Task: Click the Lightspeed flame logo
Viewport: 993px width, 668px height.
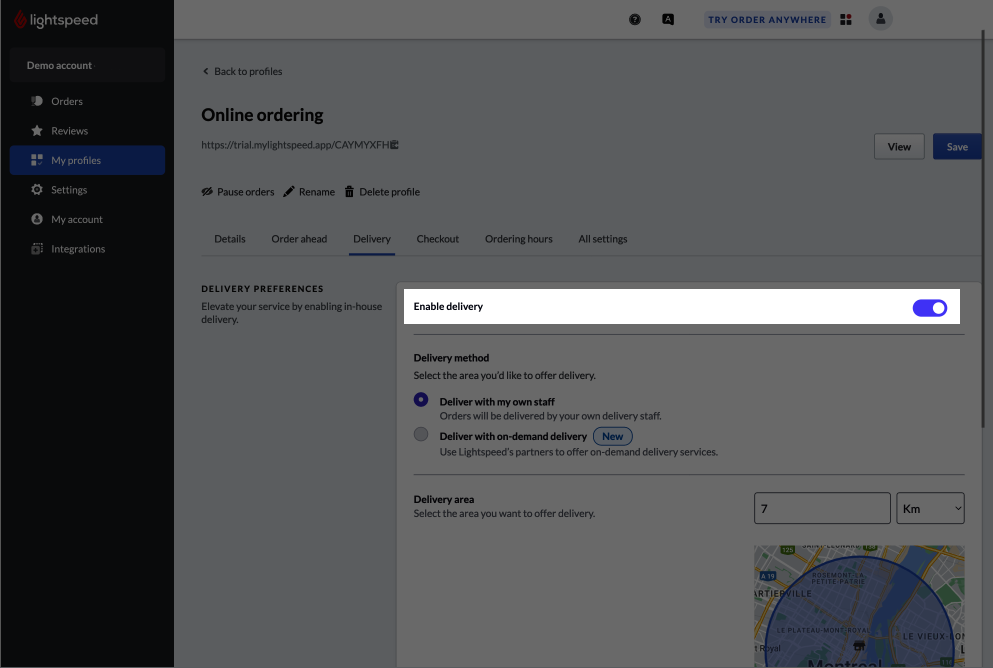Action: click(20, 20)
